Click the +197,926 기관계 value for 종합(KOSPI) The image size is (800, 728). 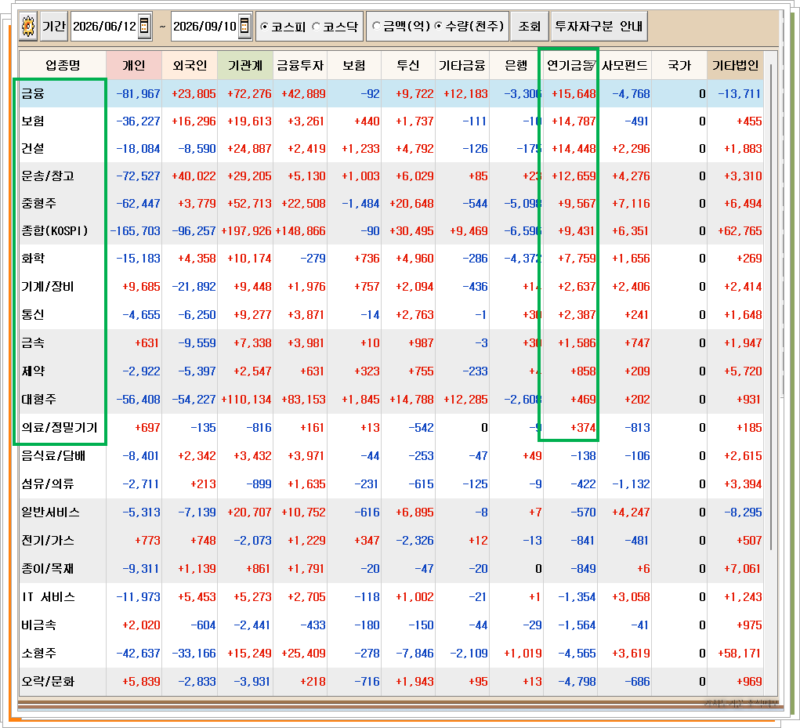(x=246, y=231)
